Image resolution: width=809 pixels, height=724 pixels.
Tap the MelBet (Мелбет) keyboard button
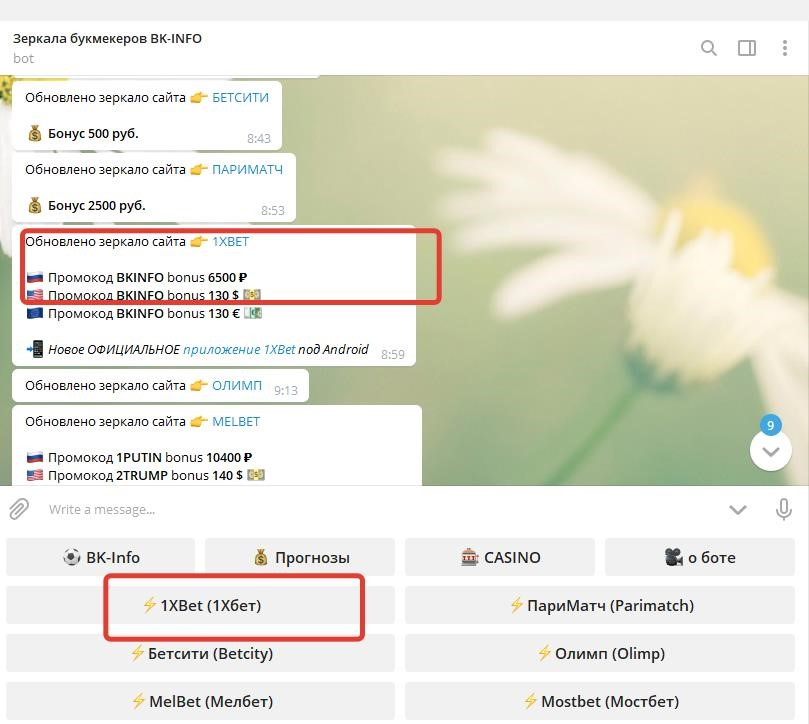click(x=201, y=701)
